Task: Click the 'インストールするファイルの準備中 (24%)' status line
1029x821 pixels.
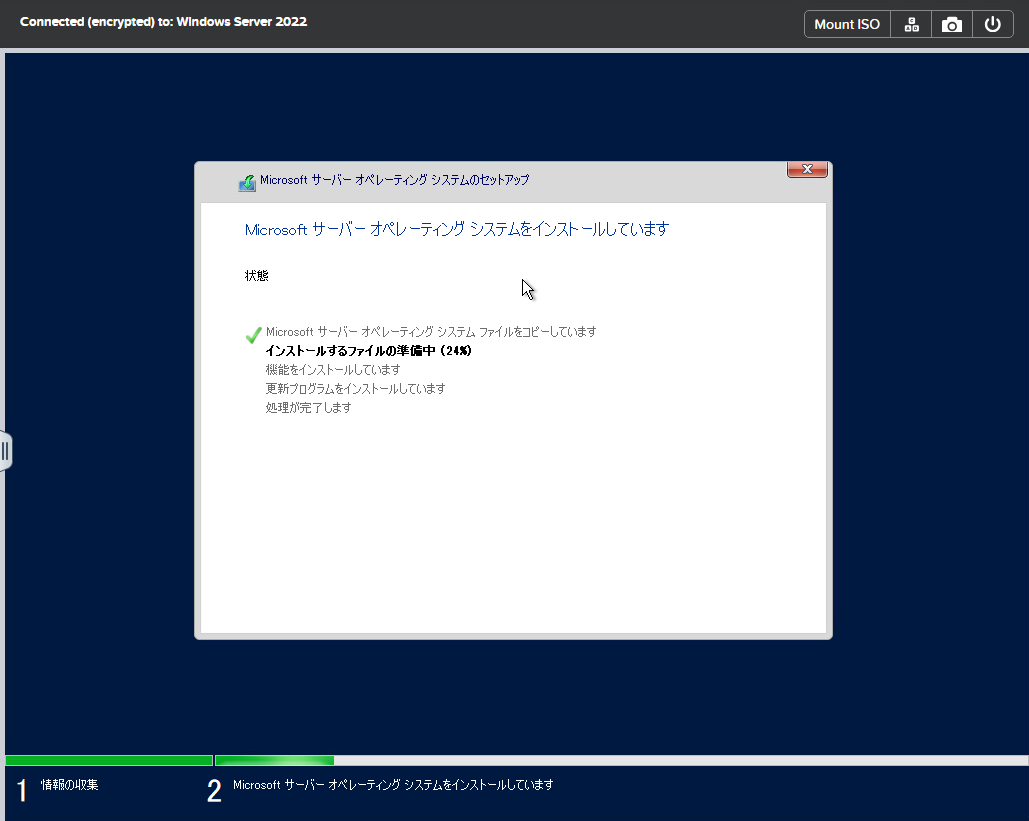Action: click(368, 350)
